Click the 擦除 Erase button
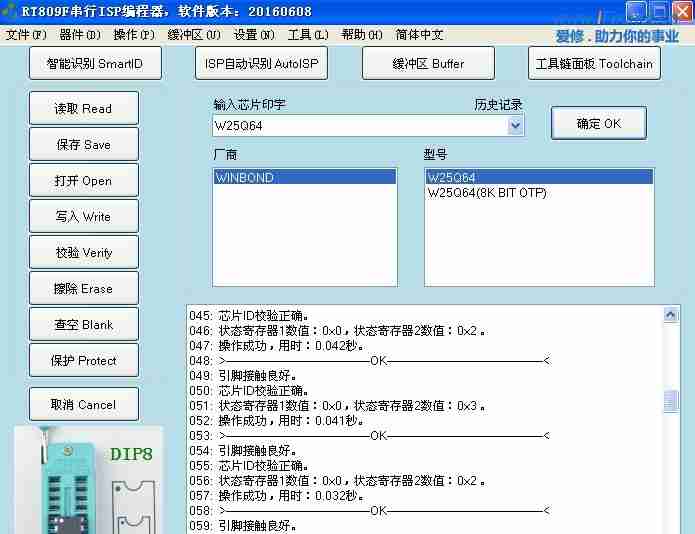This screenshot has height=534, width=695. [84, 289]
